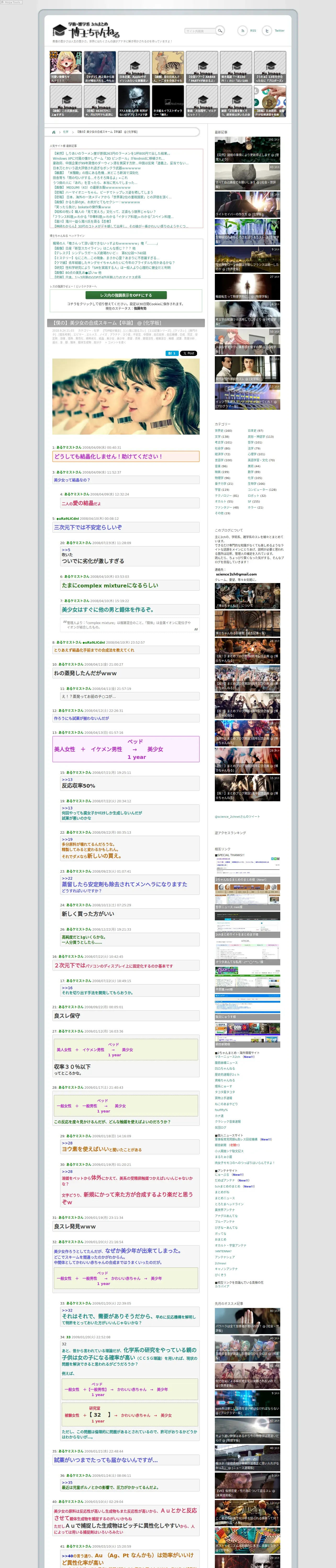Open the その他 (19) category
The height and width of the screenshot is (1568, 336).
pyautogui.click(x=223, y=513)
